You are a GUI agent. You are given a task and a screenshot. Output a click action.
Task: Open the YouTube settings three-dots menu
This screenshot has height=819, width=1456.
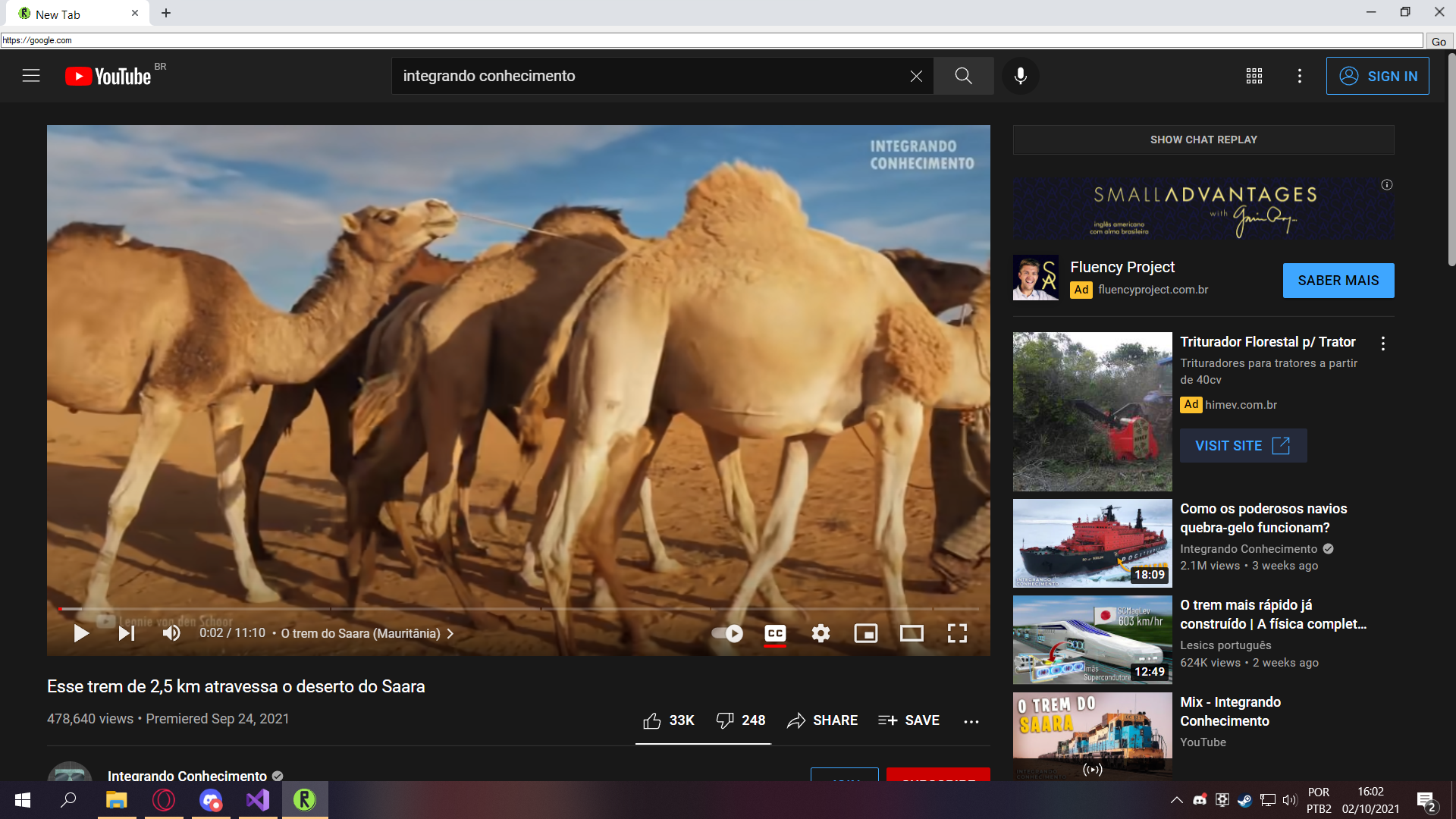click(1300, 76)
